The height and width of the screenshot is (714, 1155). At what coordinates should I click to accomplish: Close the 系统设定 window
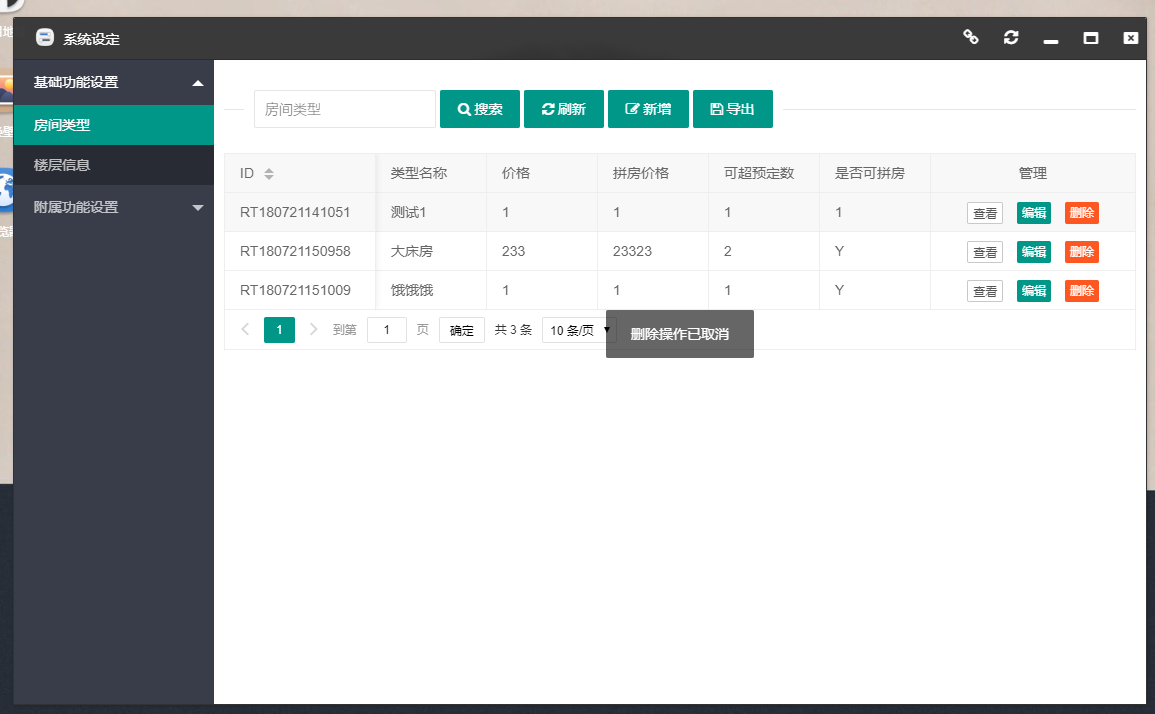(1131, 38)
